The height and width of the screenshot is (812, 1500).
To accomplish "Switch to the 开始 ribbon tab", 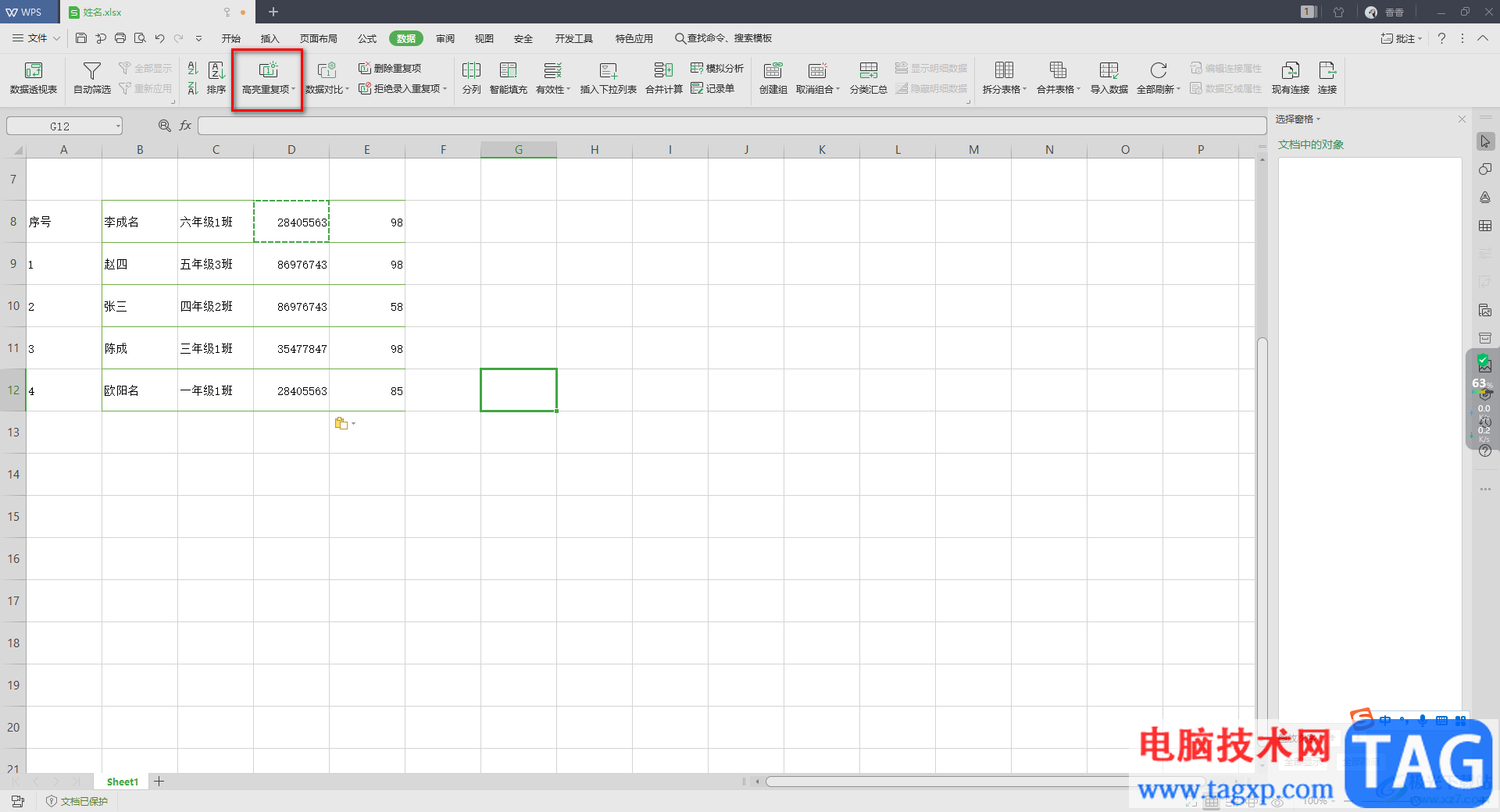I will 230,38.
